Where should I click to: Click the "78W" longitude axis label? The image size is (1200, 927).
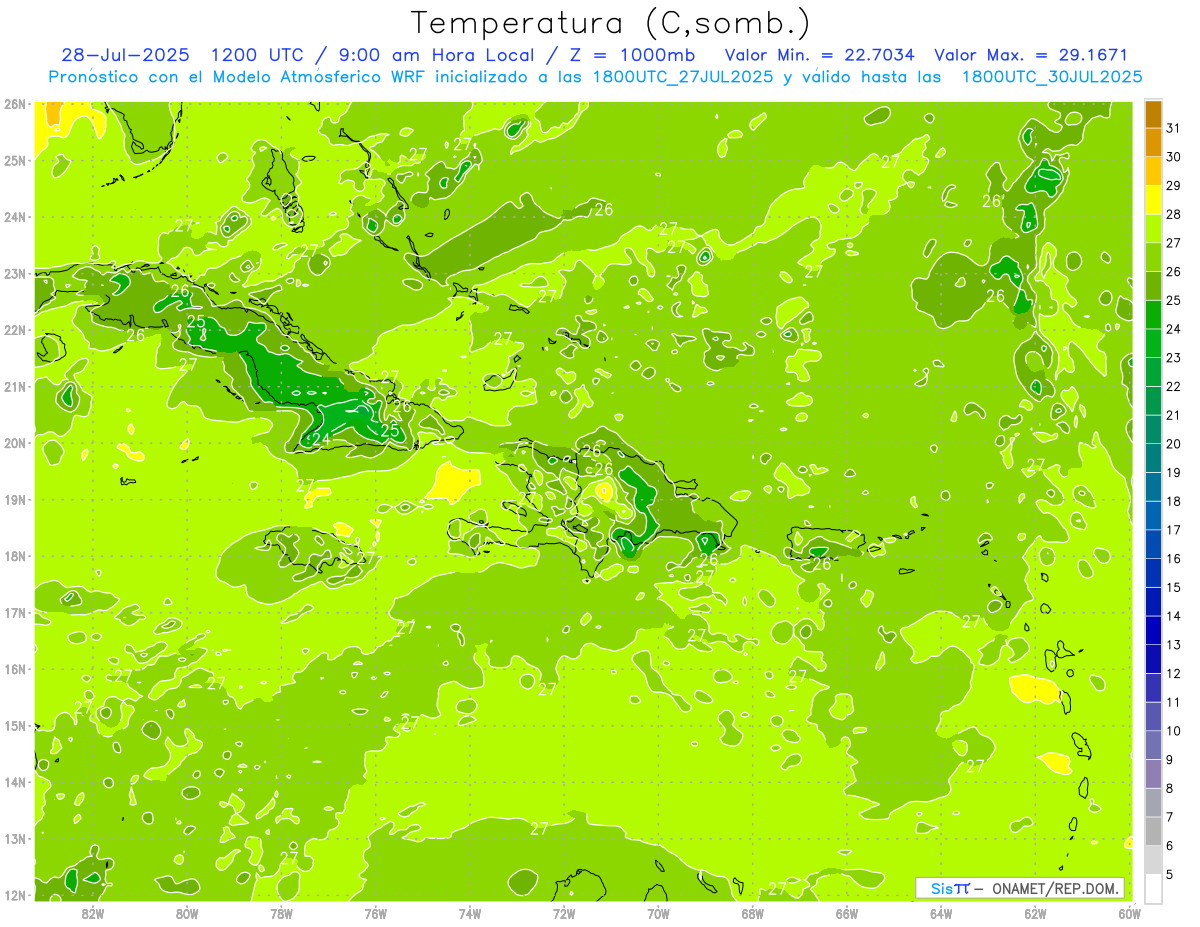click(x=281, y=913)
